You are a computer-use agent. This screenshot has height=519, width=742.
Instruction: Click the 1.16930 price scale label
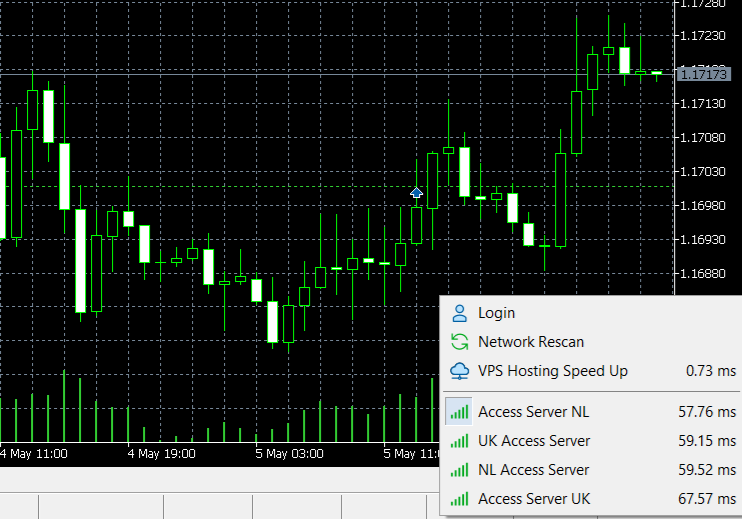tap(702, 239)
